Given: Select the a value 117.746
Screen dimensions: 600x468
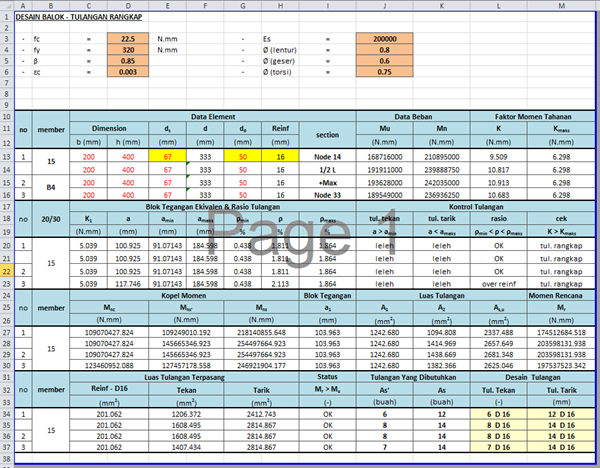Looking at the screenshot, I should (128, 284).
